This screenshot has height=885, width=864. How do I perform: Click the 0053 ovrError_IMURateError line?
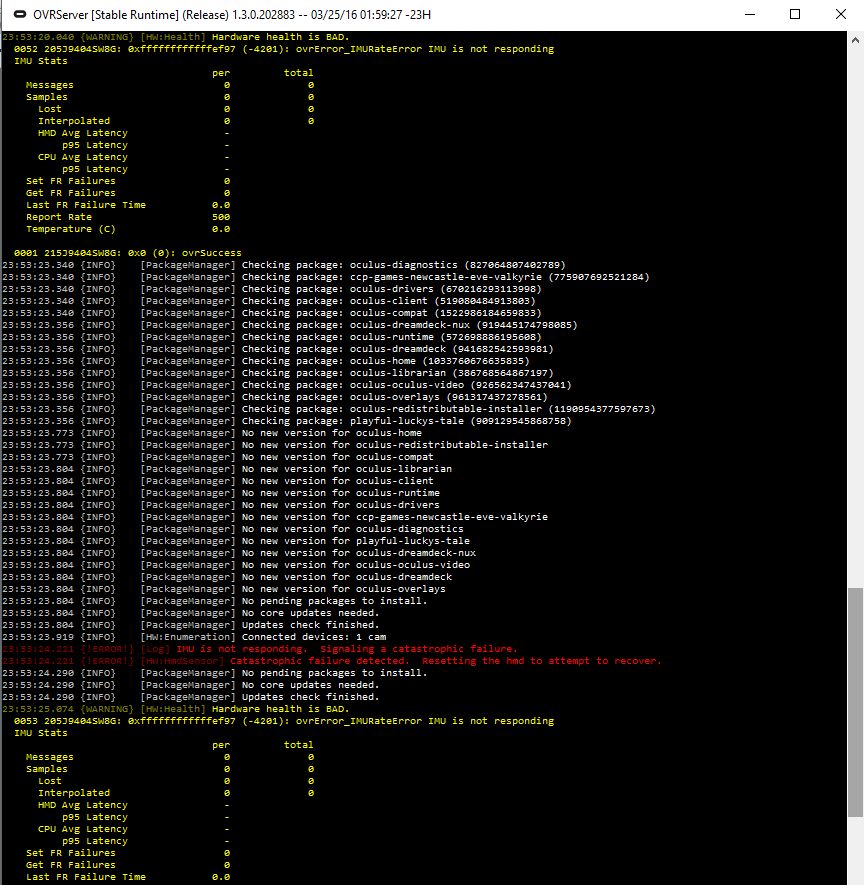point(284,721)
